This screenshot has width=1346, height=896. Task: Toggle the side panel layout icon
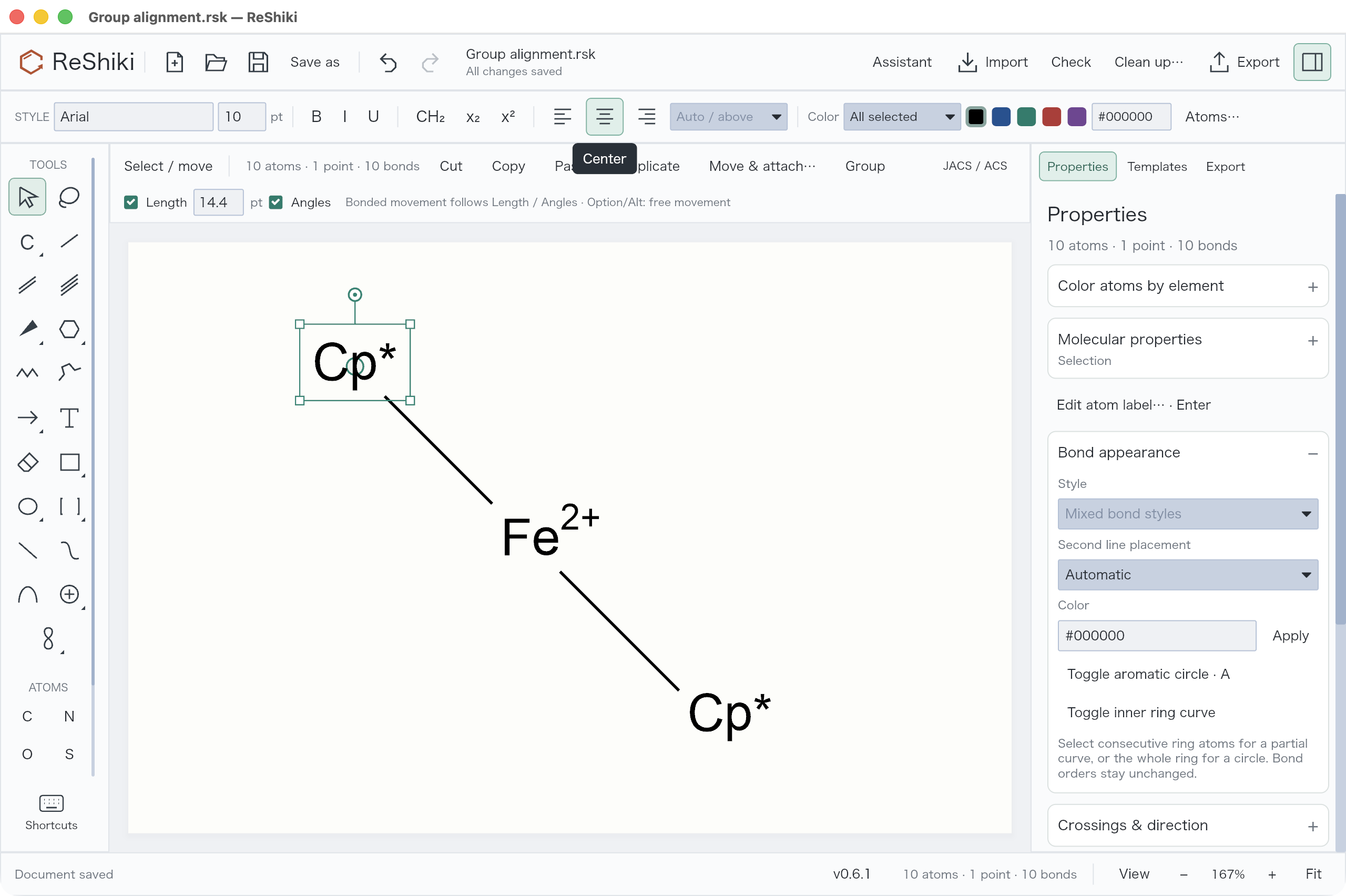[1312, 62]
